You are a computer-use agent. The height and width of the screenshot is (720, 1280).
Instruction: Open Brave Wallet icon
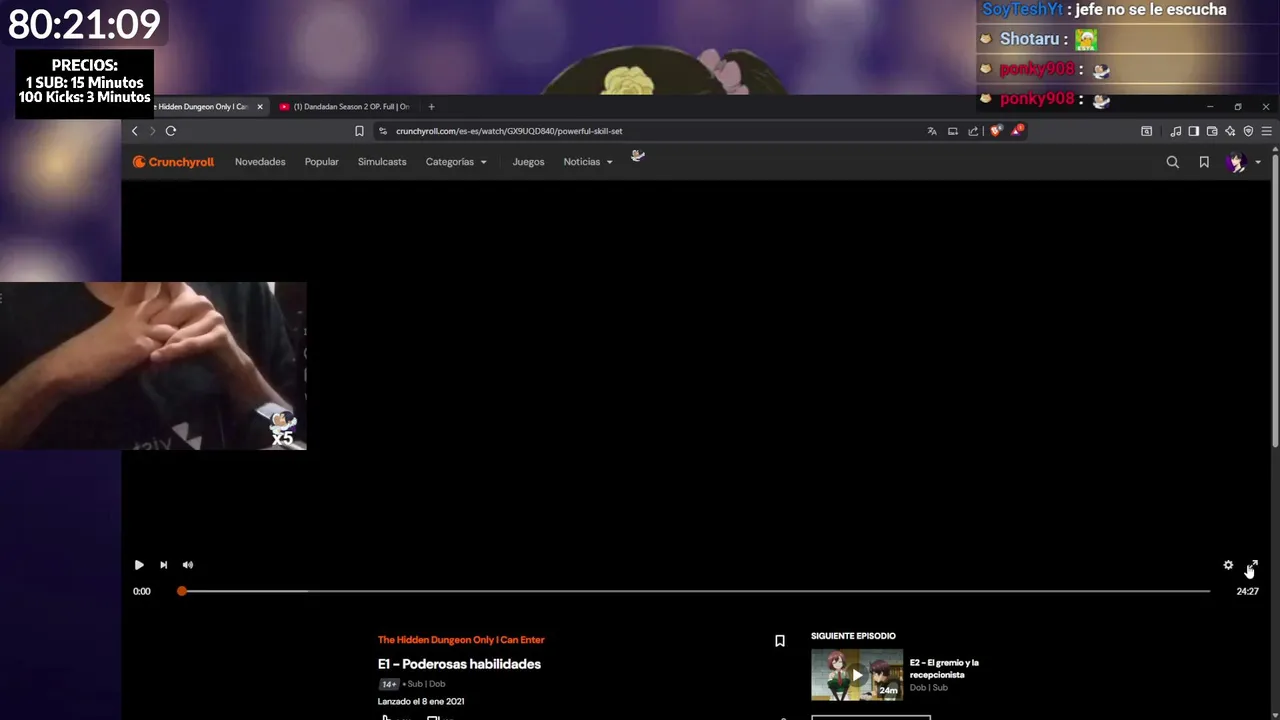click(1212, 131)
